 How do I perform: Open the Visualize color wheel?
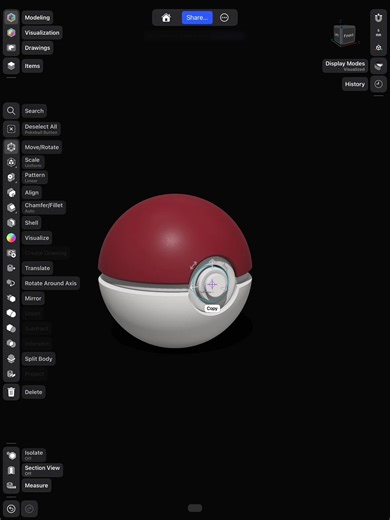[11, 238]
